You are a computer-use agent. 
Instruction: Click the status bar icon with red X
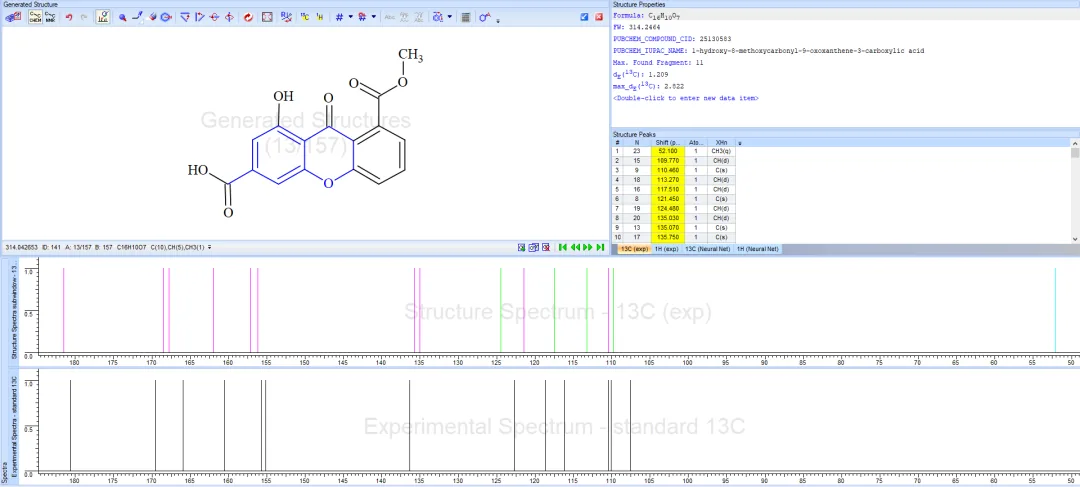(546, 247)
